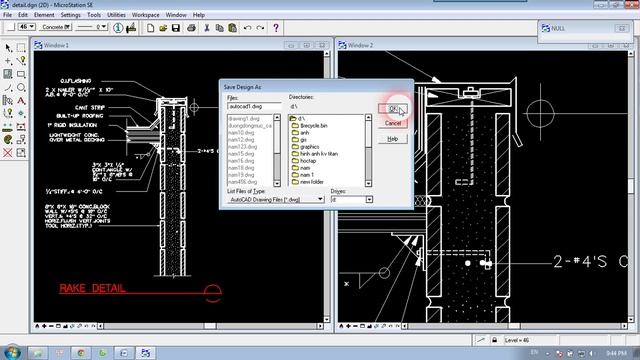This screenshot has width=640, height=360.
Task: Select the Change Attributes paint tool
Action: (8, 140)
